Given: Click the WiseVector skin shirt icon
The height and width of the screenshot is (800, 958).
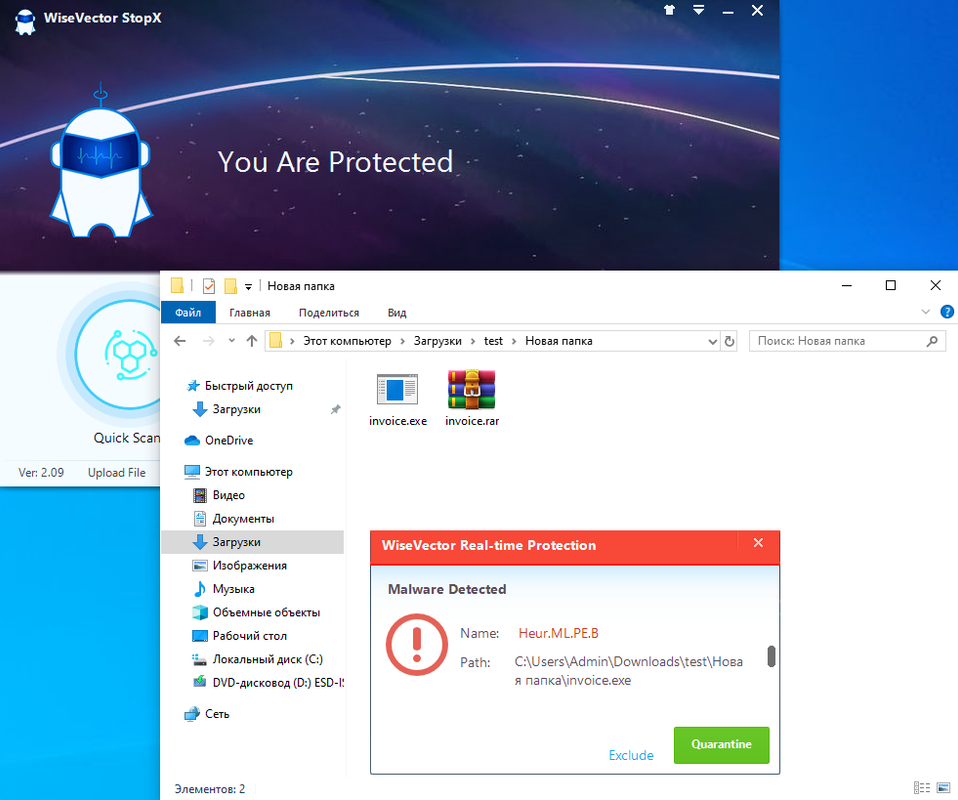Looking at the screenshot, I should click(670, 10).
